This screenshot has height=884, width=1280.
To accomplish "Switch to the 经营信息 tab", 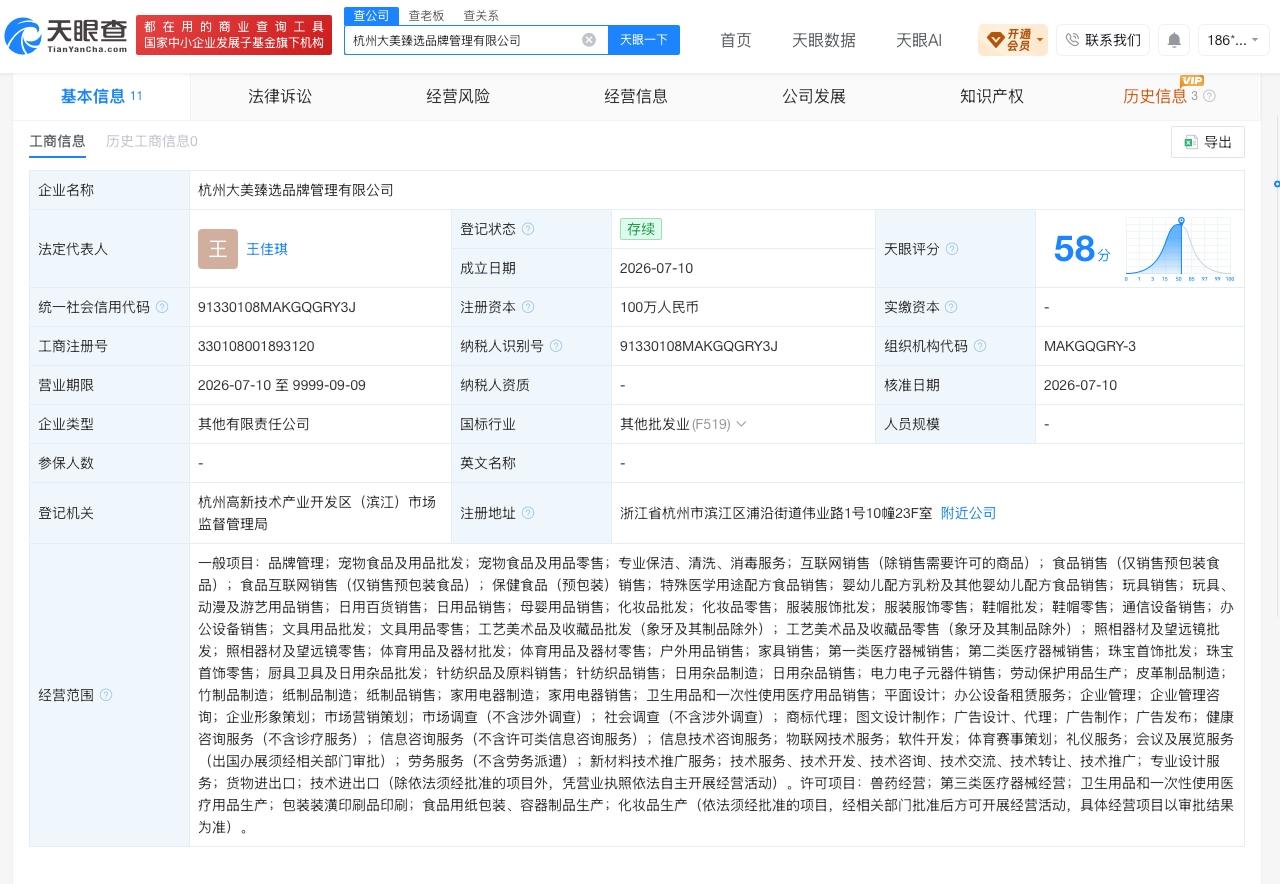I will pos(636,96).
